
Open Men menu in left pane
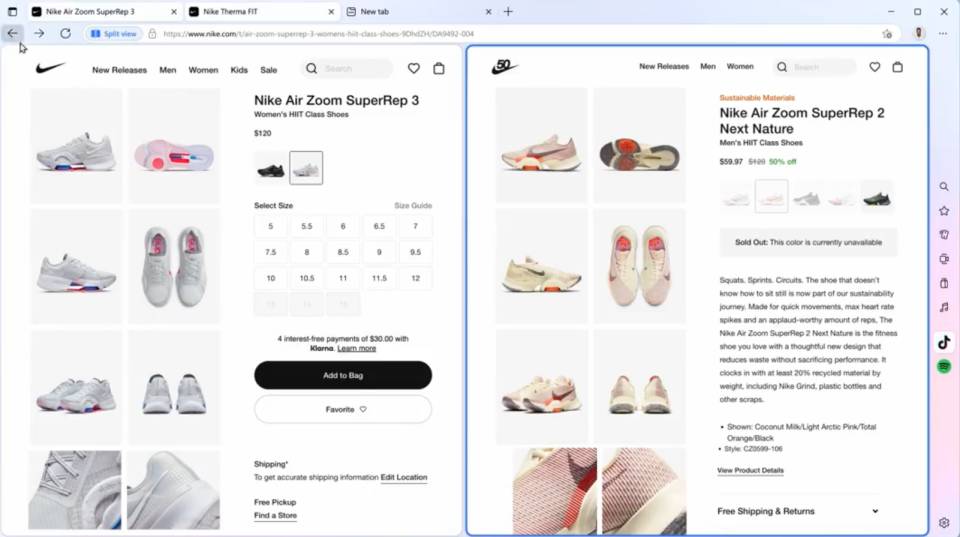point(168,70)
